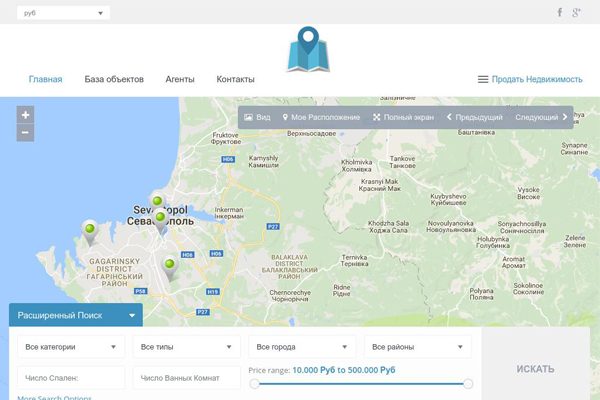
Task: Open the Все города dropdown
Action: click(x=302, y=347)
